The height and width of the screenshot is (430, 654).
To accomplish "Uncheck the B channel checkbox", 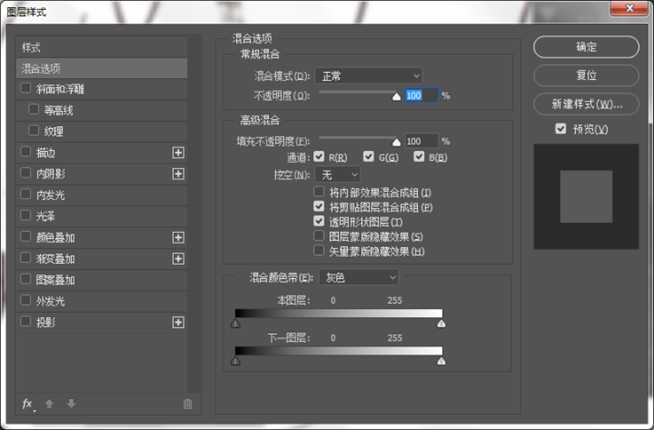I will (419, 156).
